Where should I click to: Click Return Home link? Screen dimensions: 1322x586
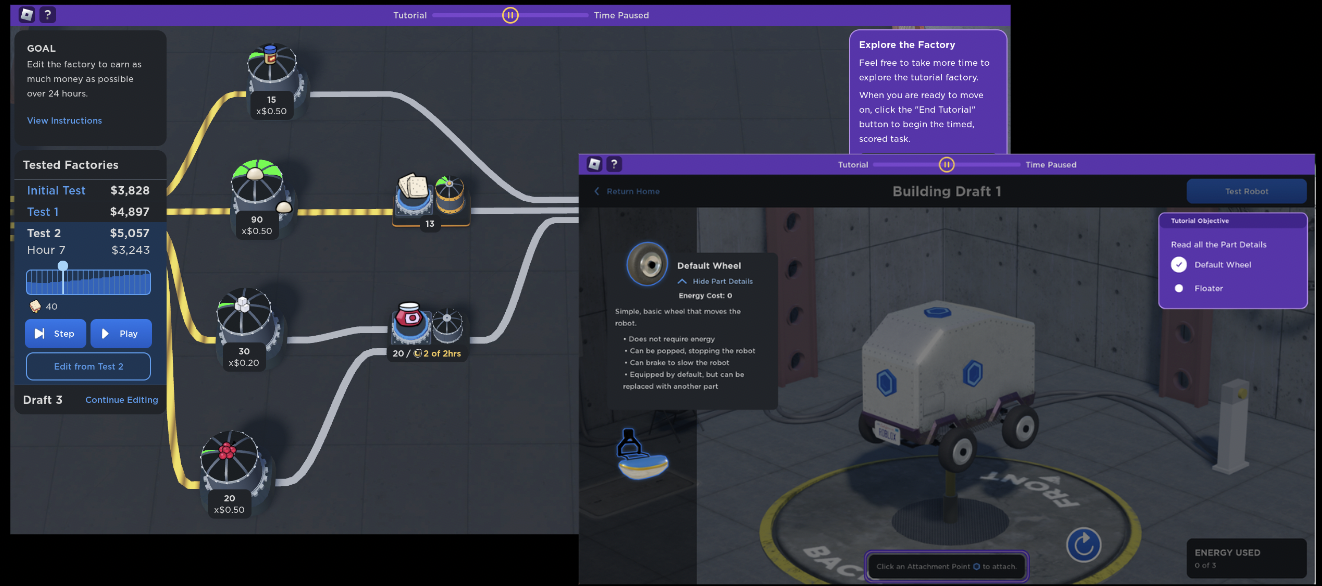[x=627, y=191]
